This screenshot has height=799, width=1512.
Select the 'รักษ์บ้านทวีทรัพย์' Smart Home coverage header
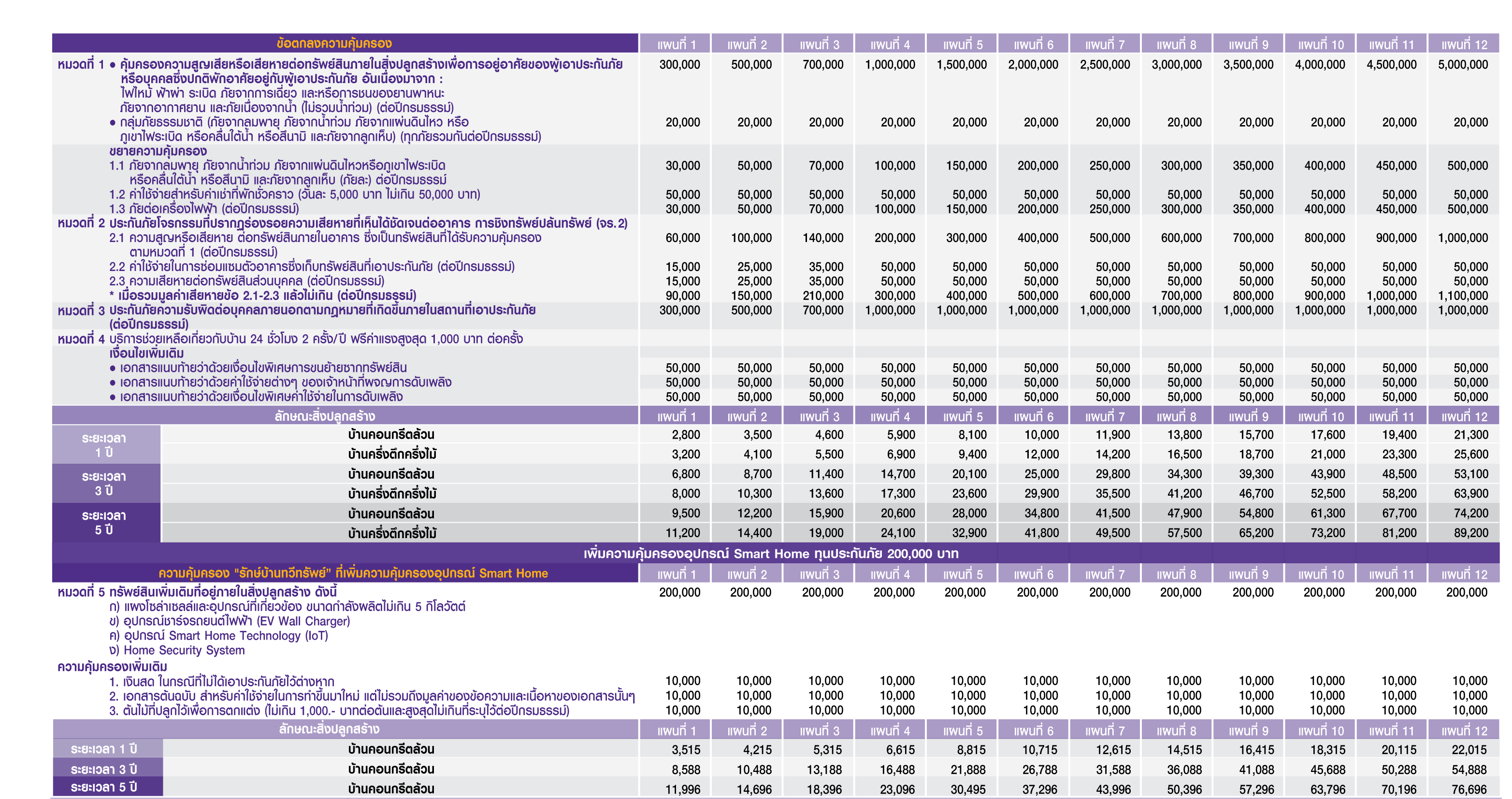pos(353,573)
